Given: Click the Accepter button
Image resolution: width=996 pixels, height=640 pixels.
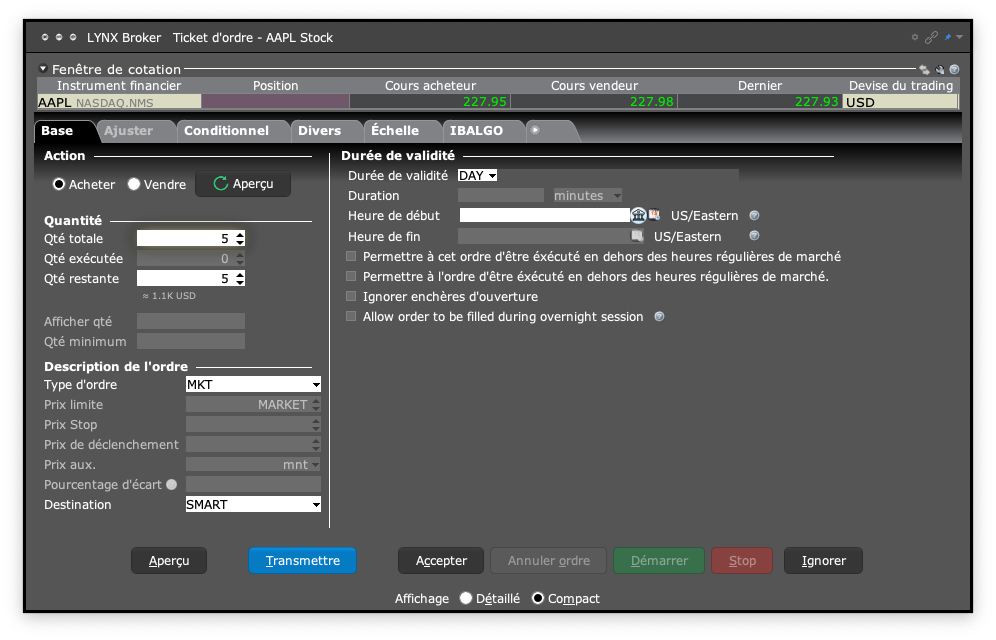Looking at the screenshot, I should pos(441,561).
